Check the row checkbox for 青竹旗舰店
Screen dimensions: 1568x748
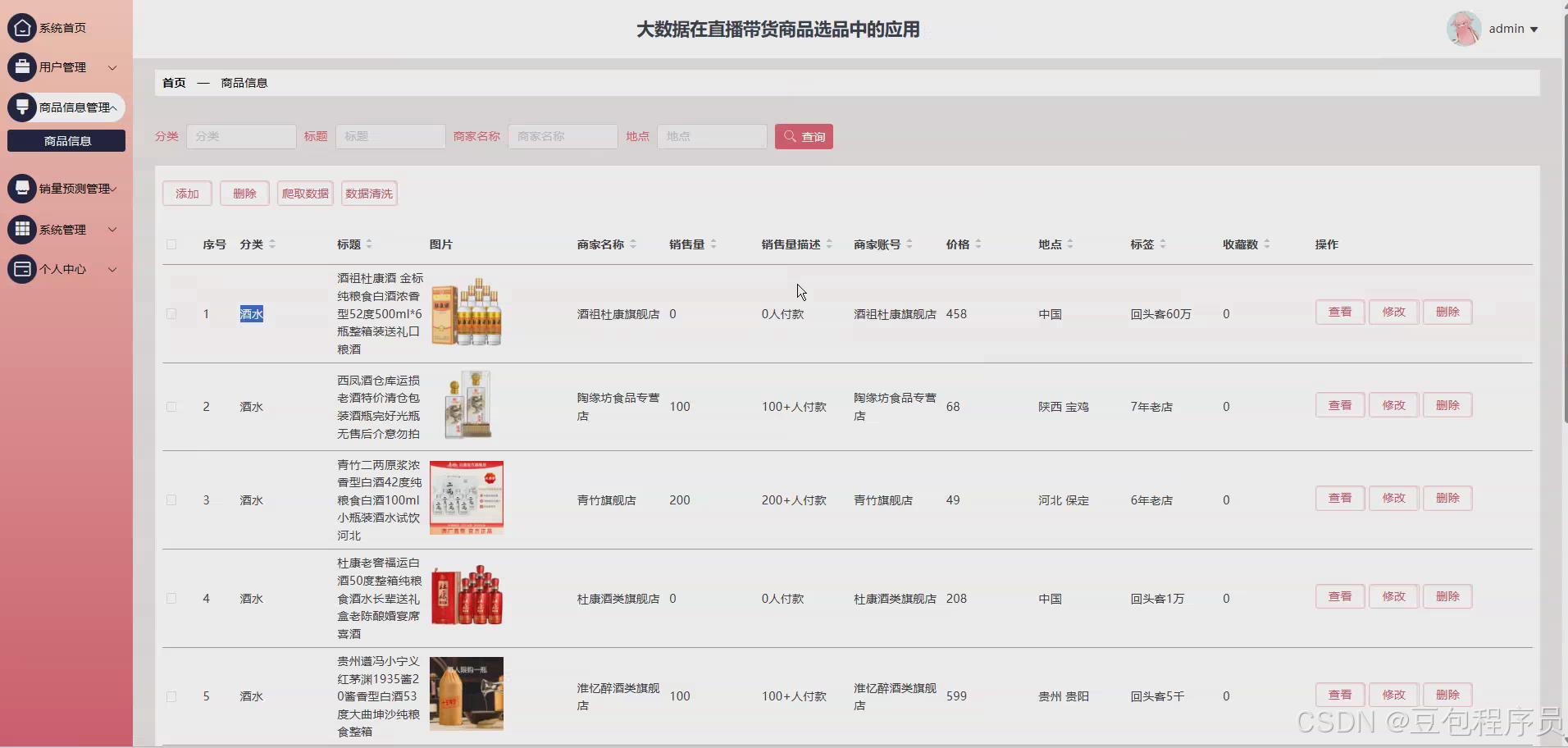coord(172,499)
